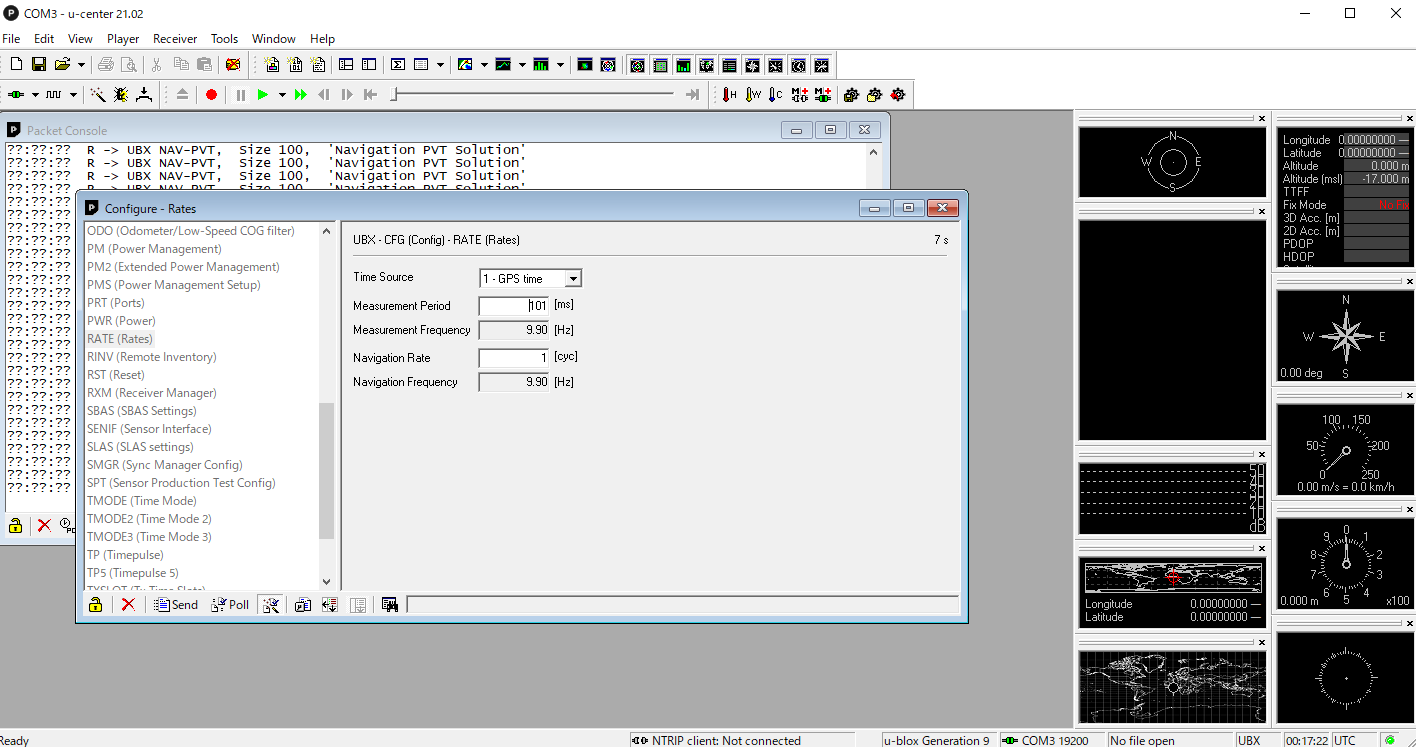This screenshot has height=747, width=1416.
Task: Open the File menu
Action: [x=11, y=38]
